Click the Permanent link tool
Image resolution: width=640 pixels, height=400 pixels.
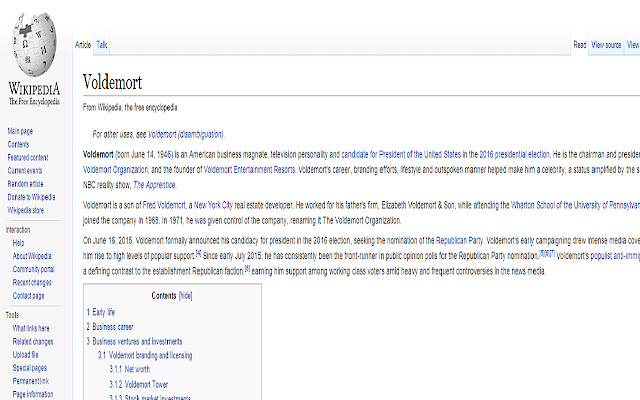pyautogui.click(x=31, y=381)
